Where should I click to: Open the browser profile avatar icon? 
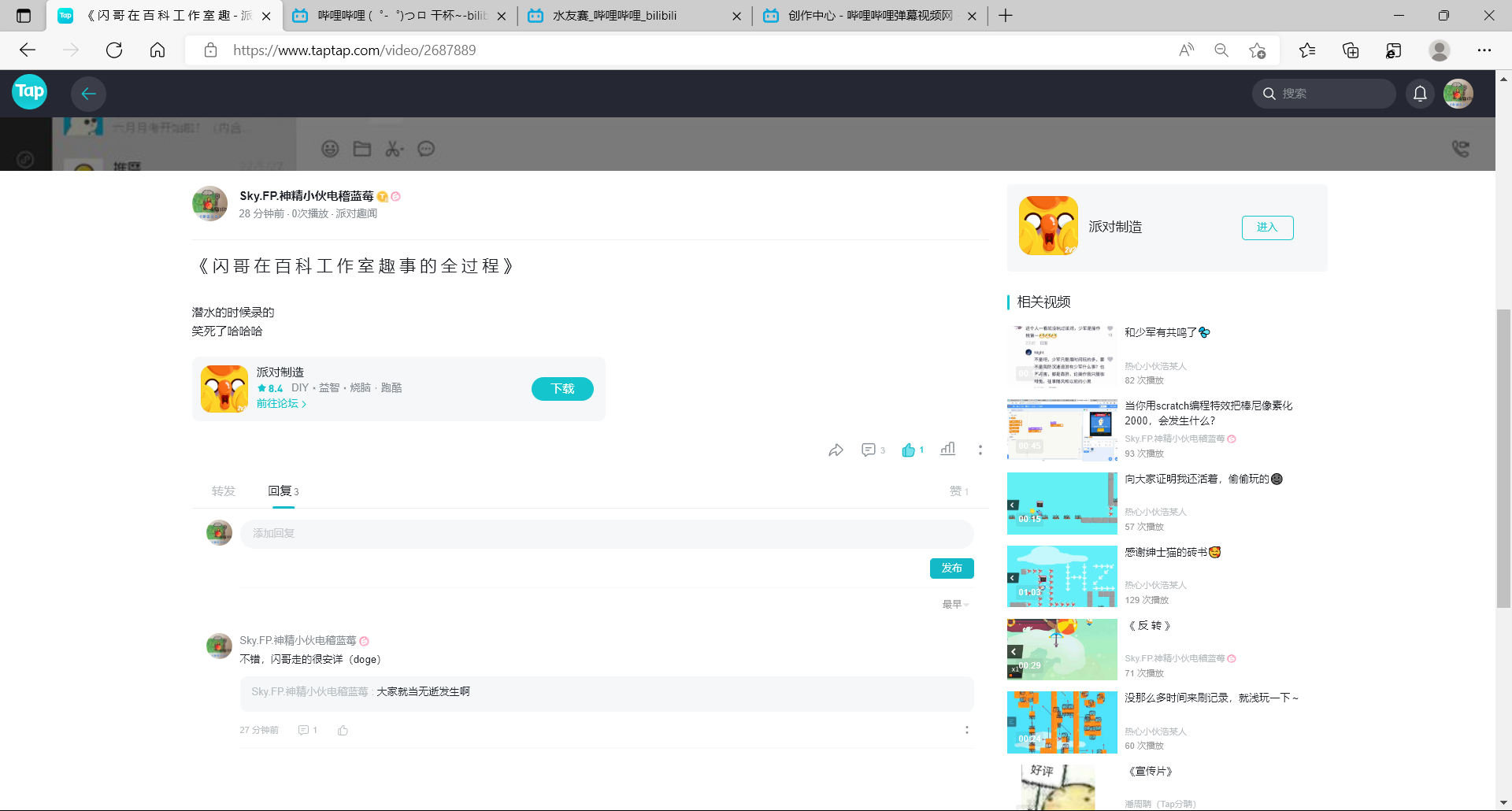(x=1440, y=50)
